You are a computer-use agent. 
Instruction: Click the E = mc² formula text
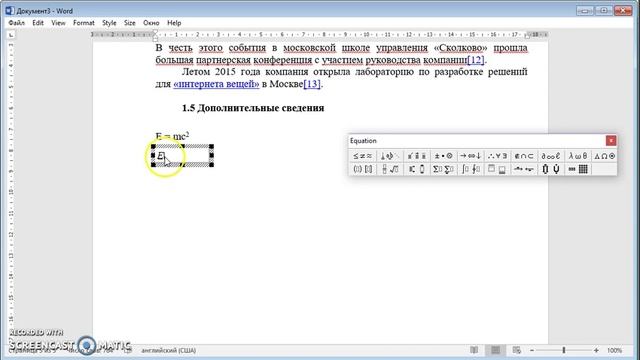tap(172, 136)
